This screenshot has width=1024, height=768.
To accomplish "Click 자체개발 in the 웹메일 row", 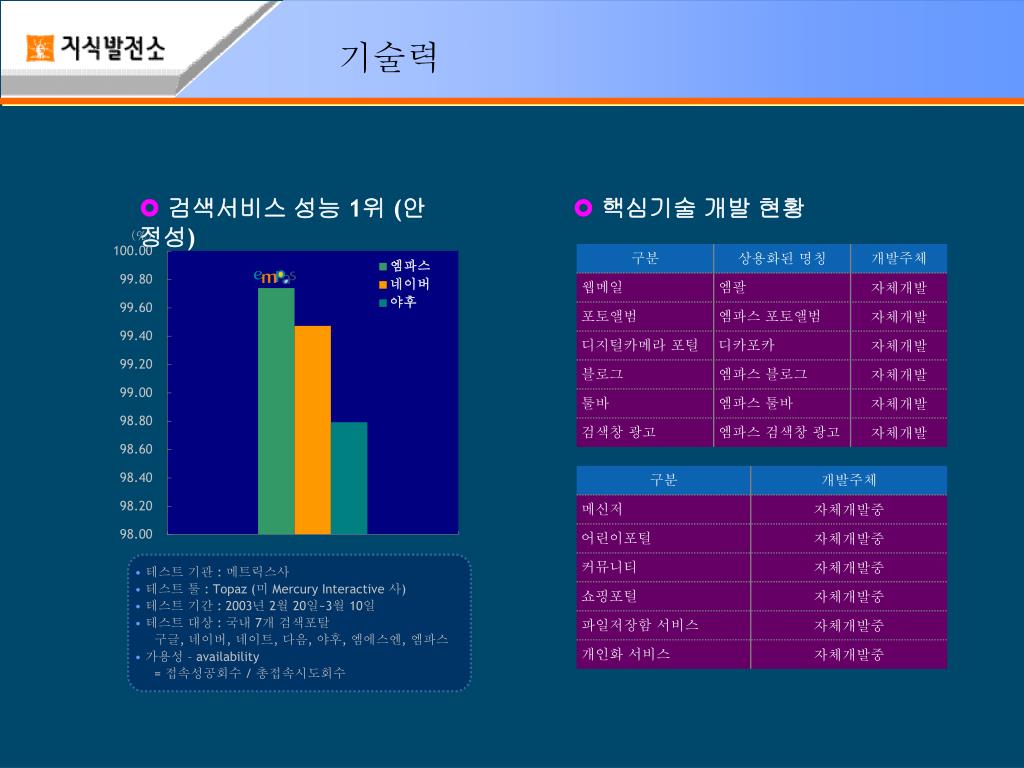I will (899, 288).
